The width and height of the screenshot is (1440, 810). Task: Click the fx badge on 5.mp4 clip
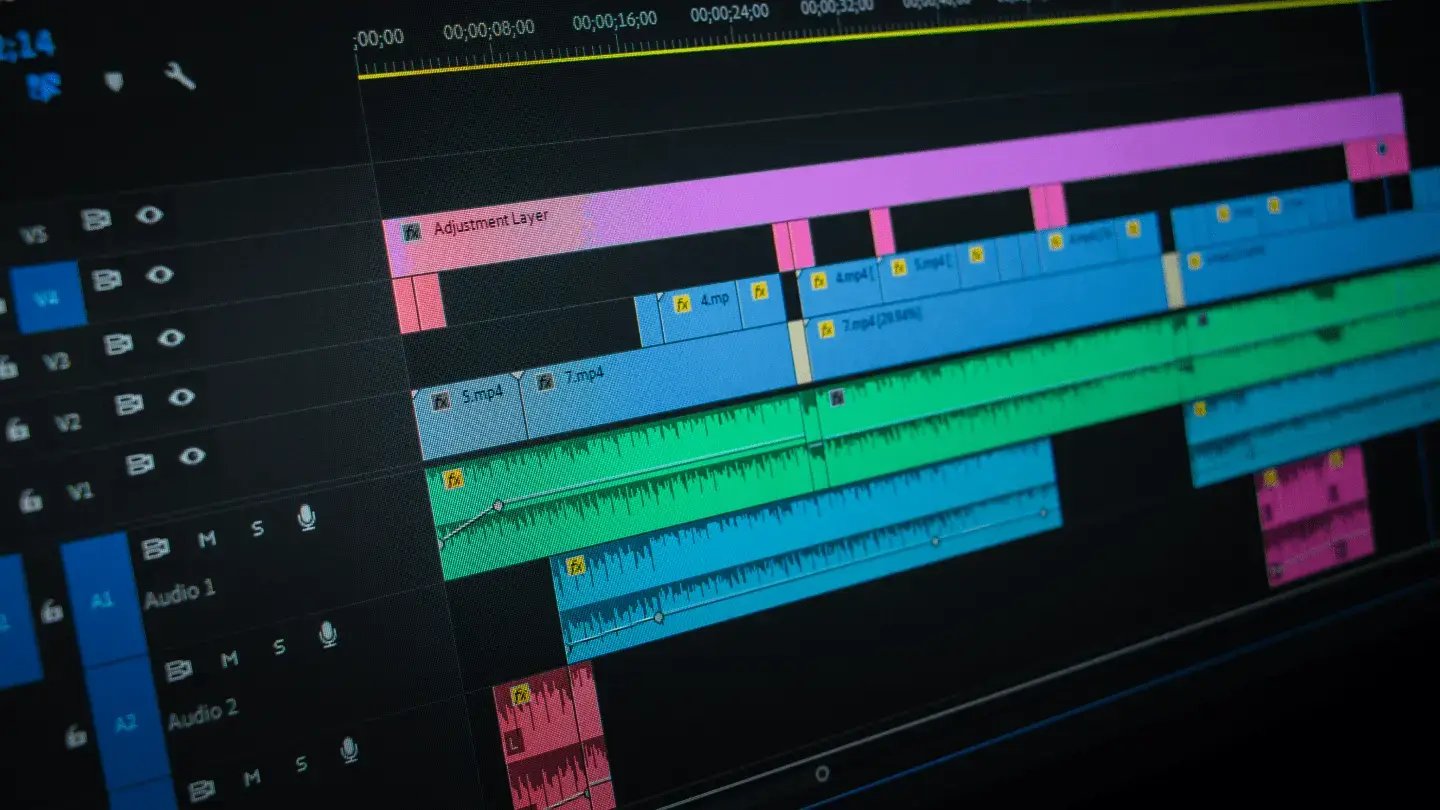pos(440,401)
